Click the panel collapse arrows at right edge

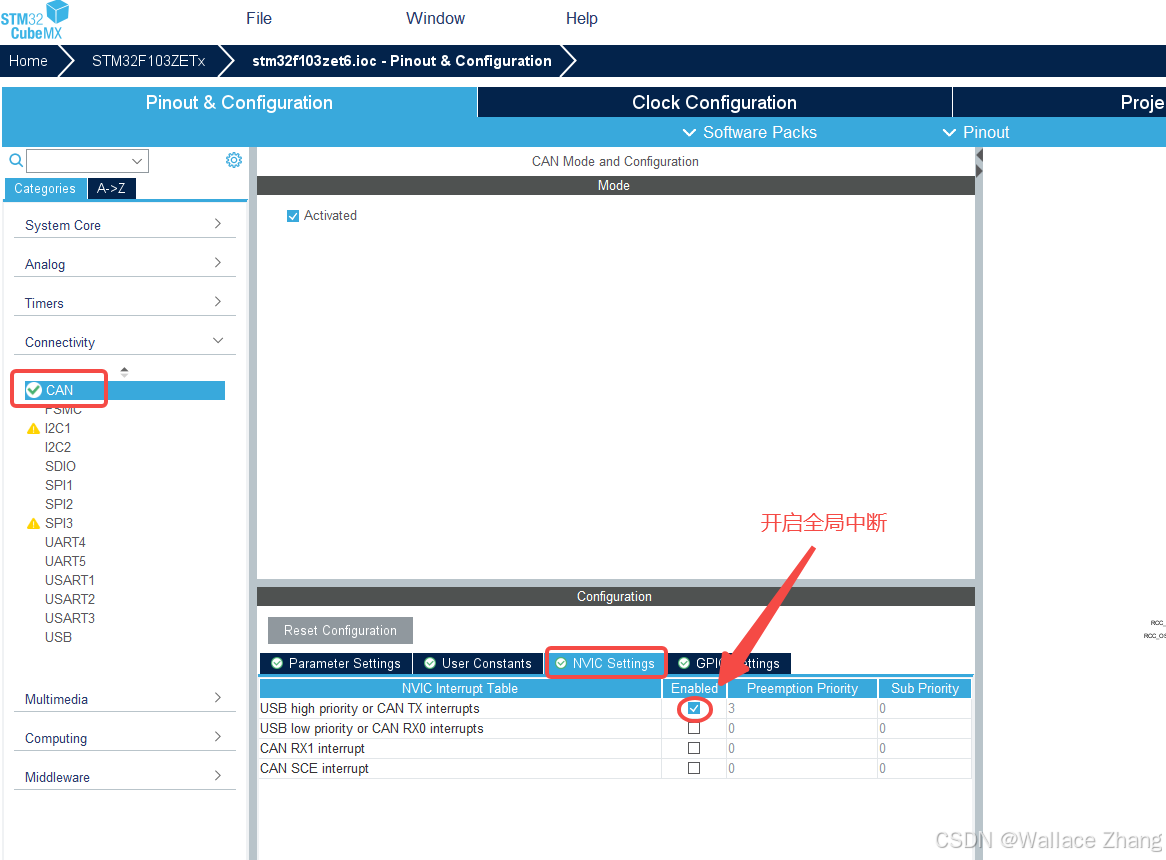click(979, 163)
